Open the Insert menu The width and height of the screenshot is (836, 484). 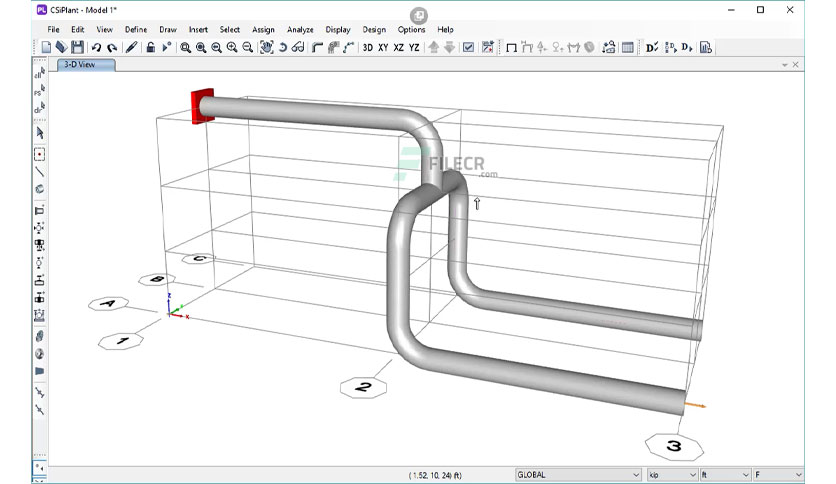198,29
